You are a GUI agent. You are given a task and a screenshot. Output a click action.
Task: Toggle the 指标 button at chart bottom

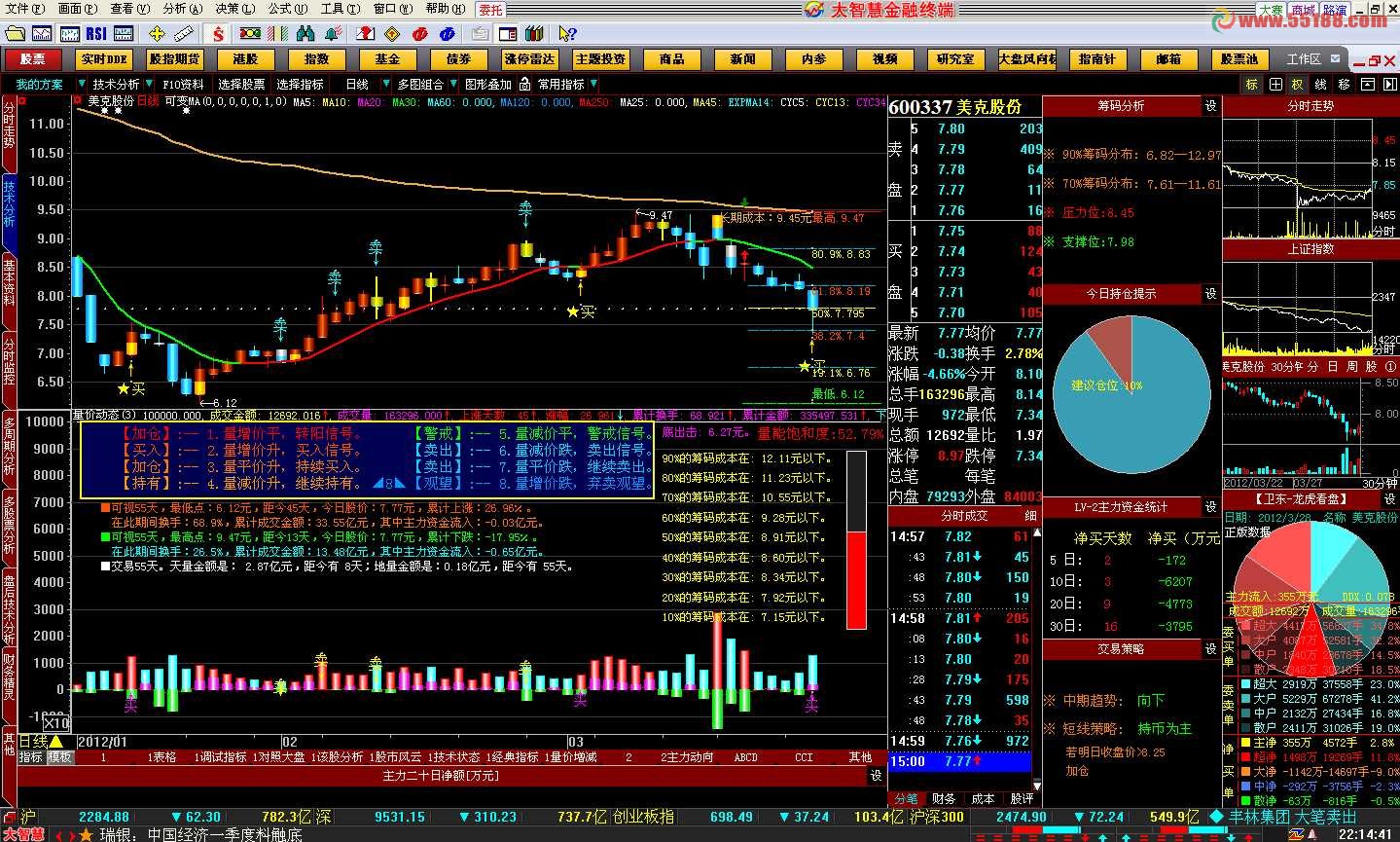click(x=31, y=757)
